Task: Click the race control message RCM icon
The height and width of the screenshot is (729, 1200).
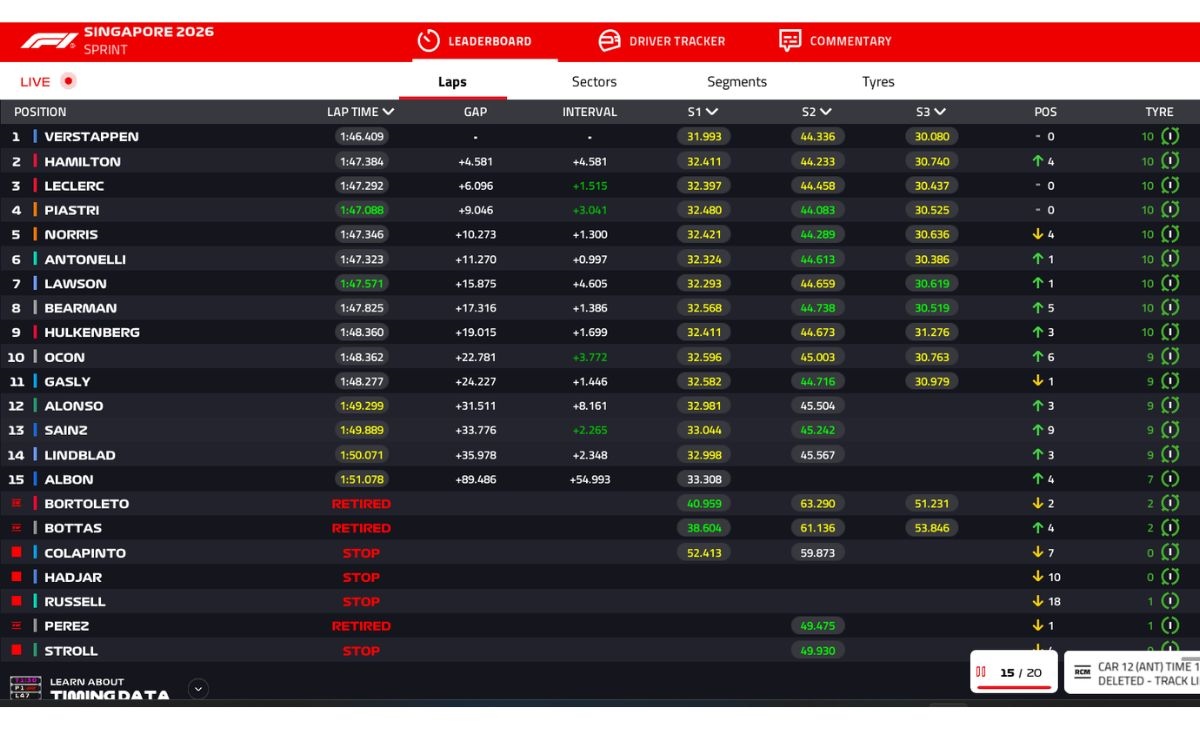Action: pos(1082,672)
